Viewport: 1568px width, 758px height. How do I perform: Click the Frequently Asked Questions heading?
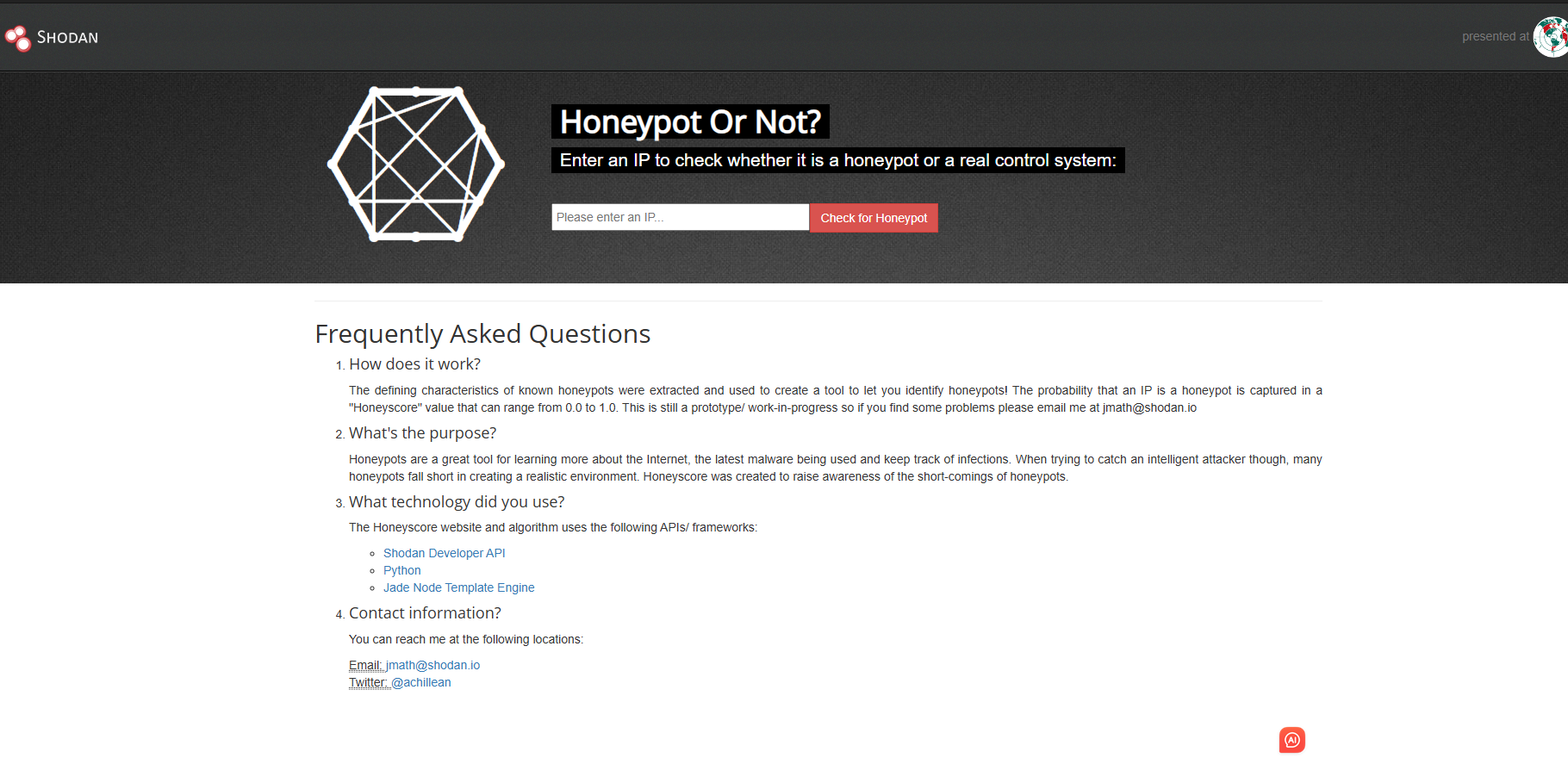coord(482,334)
